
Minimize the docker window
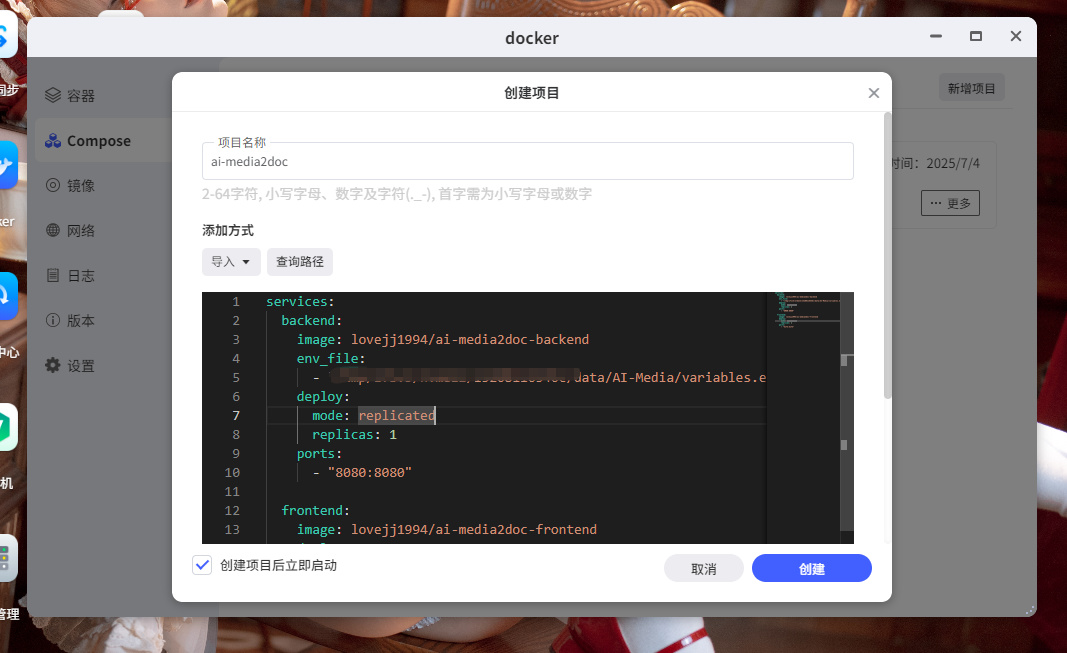coord(936,36)
